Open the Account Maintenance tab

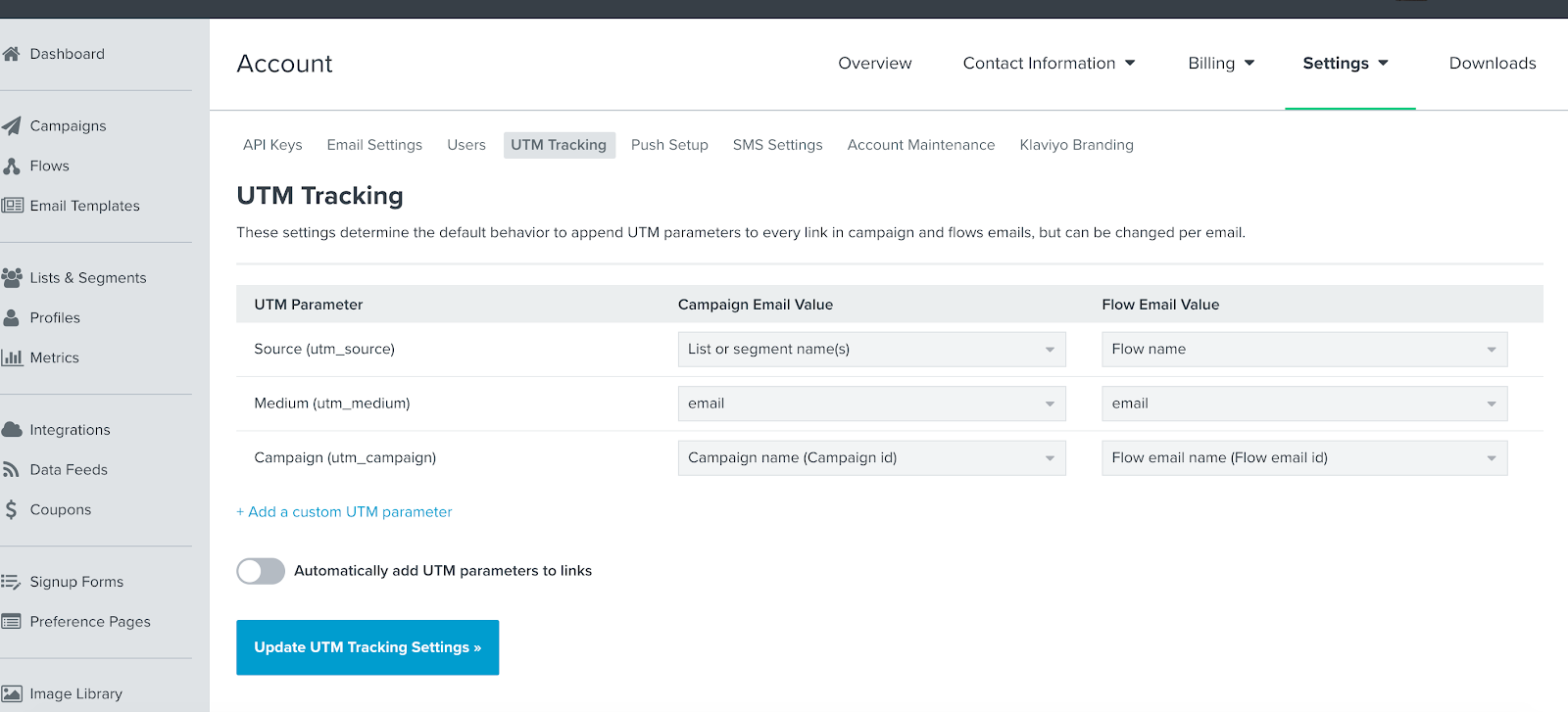click(920, 145)
